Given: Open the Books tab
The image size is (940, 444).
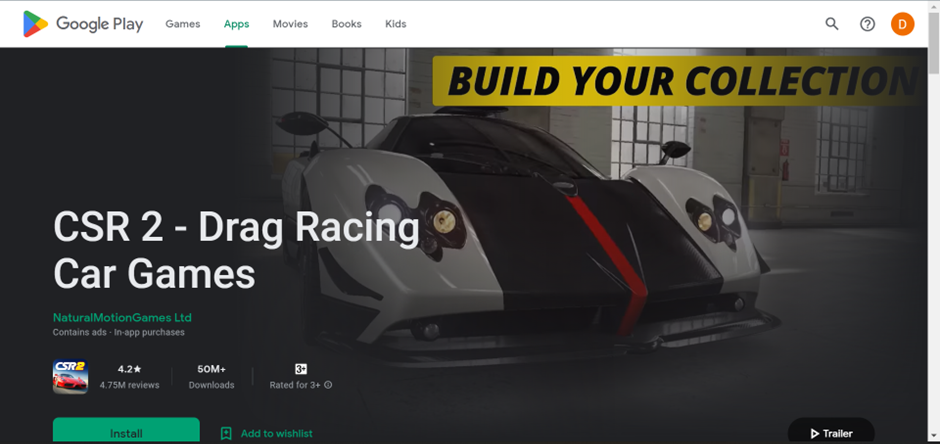Looking at the screenshot, I should click(347, 24).
